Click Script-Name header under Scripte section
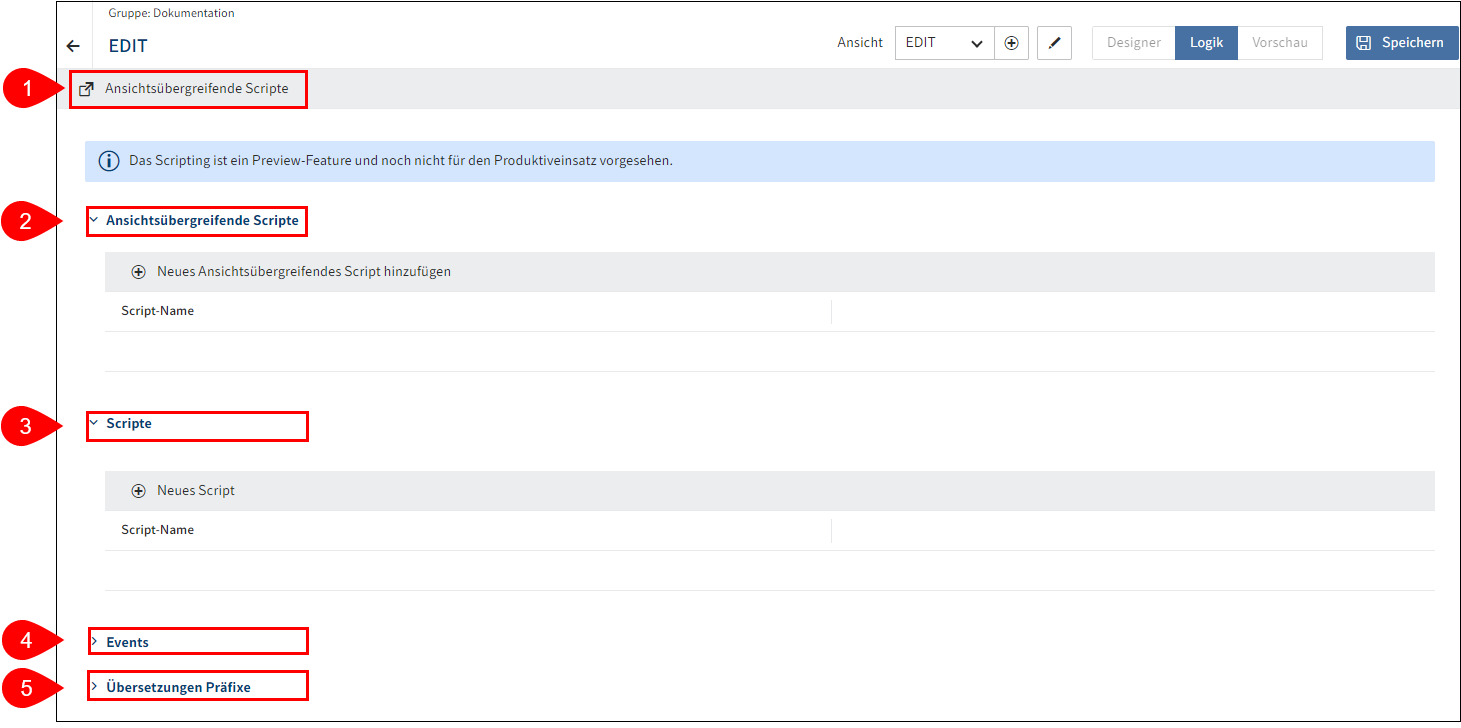1461x728 pixels. pyautogui.click(x=158, y=530)
